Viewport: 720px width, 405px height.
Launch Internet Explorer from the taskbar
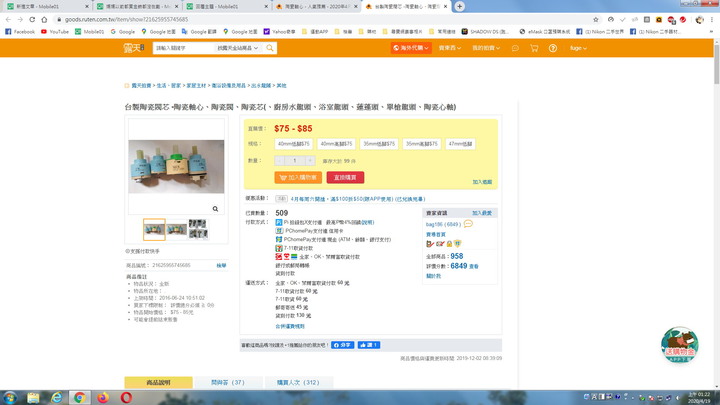(x=56, y=398)
